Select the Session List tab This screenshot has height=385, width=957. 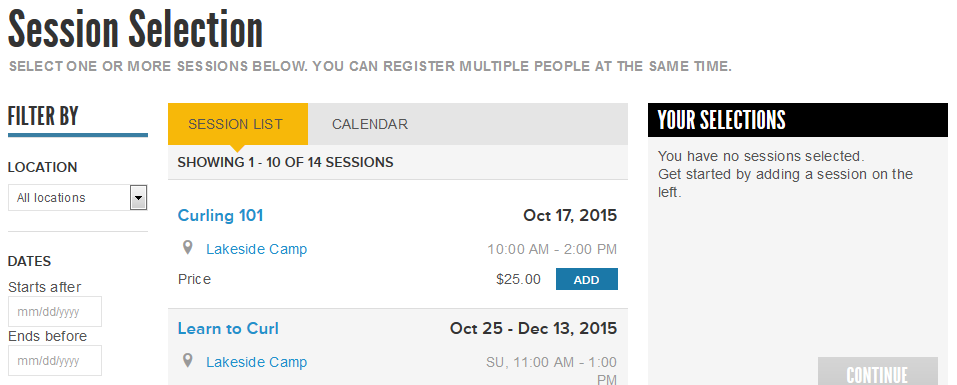tap(238, 124)
